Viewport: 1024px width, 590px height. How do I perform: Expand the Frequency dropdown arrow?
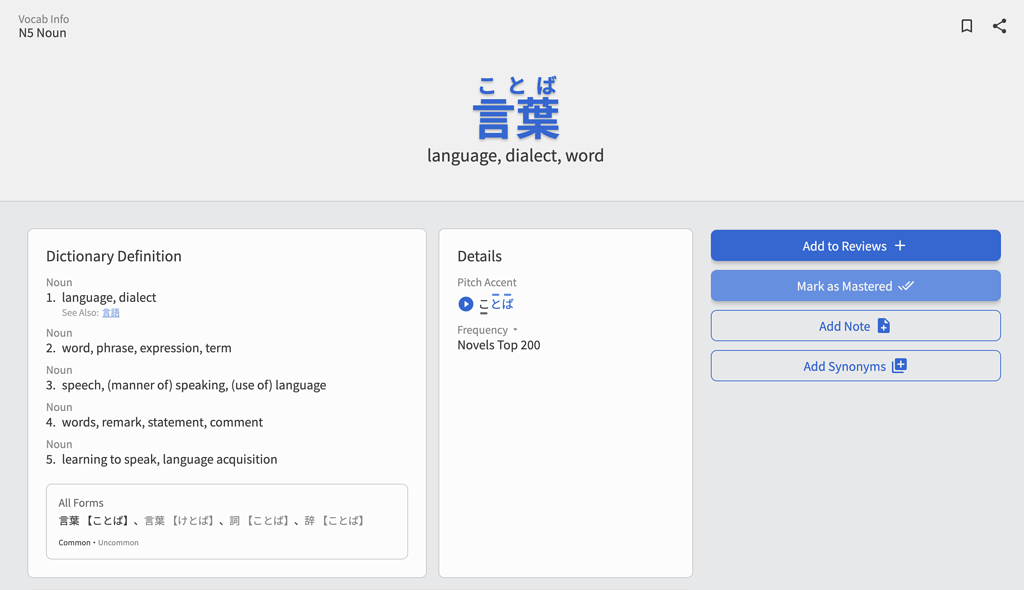click(x=515, y=330)
